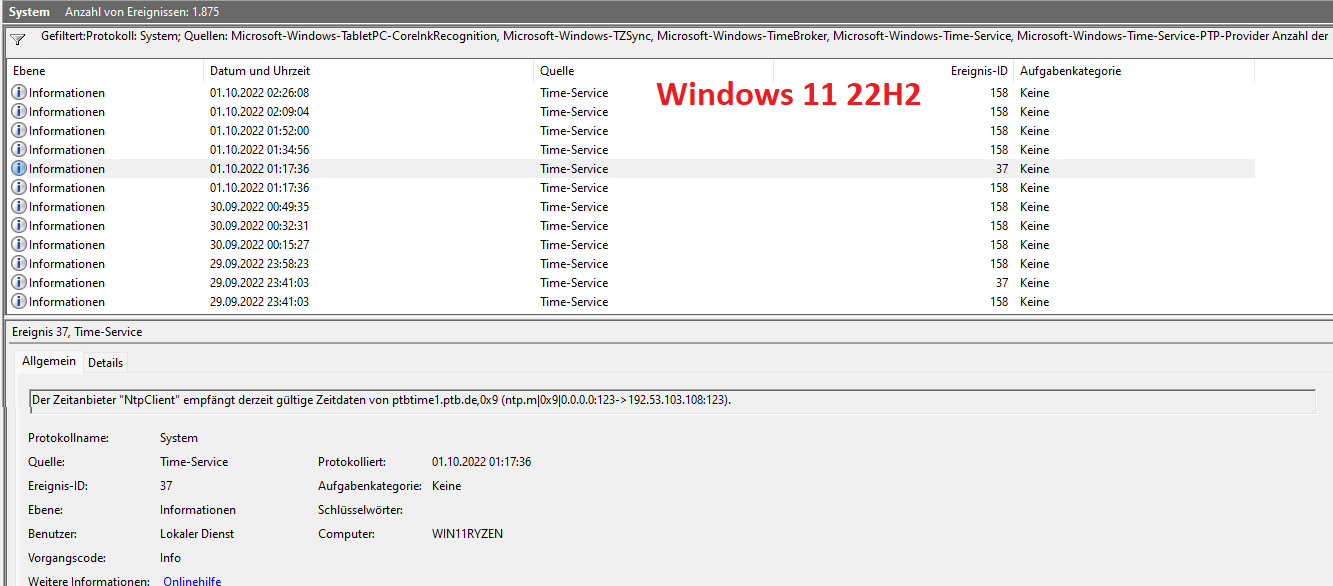
Task: Click info icon of 30.09.2022 00:49:35 event
Action: 19,206
